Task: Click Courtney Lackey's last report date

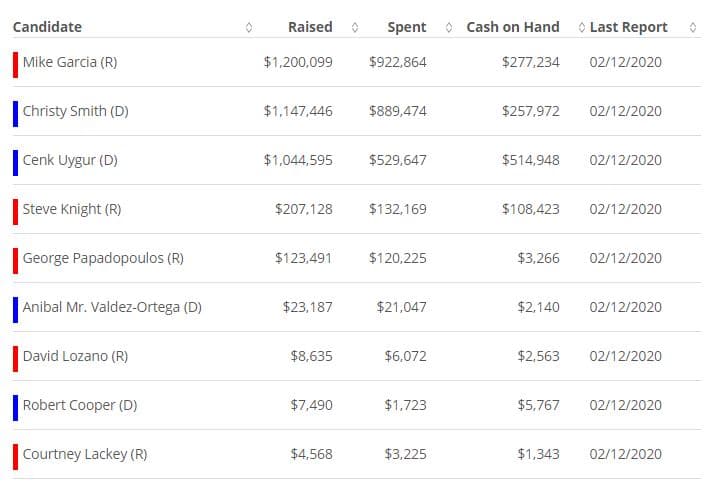Action: click(x=625, y=454)
